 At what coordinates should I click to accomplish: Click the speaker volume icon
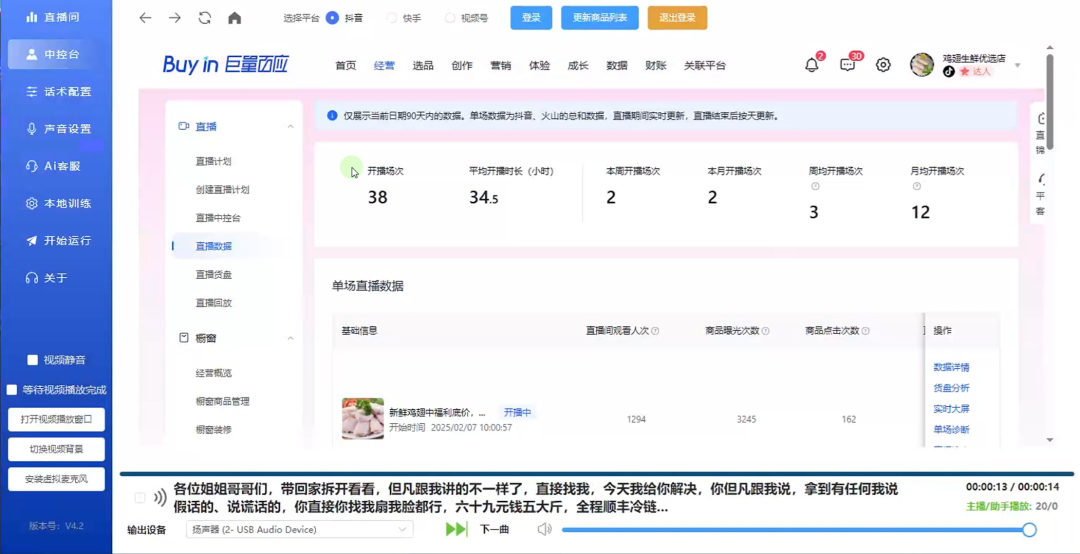tap(545, 529)
